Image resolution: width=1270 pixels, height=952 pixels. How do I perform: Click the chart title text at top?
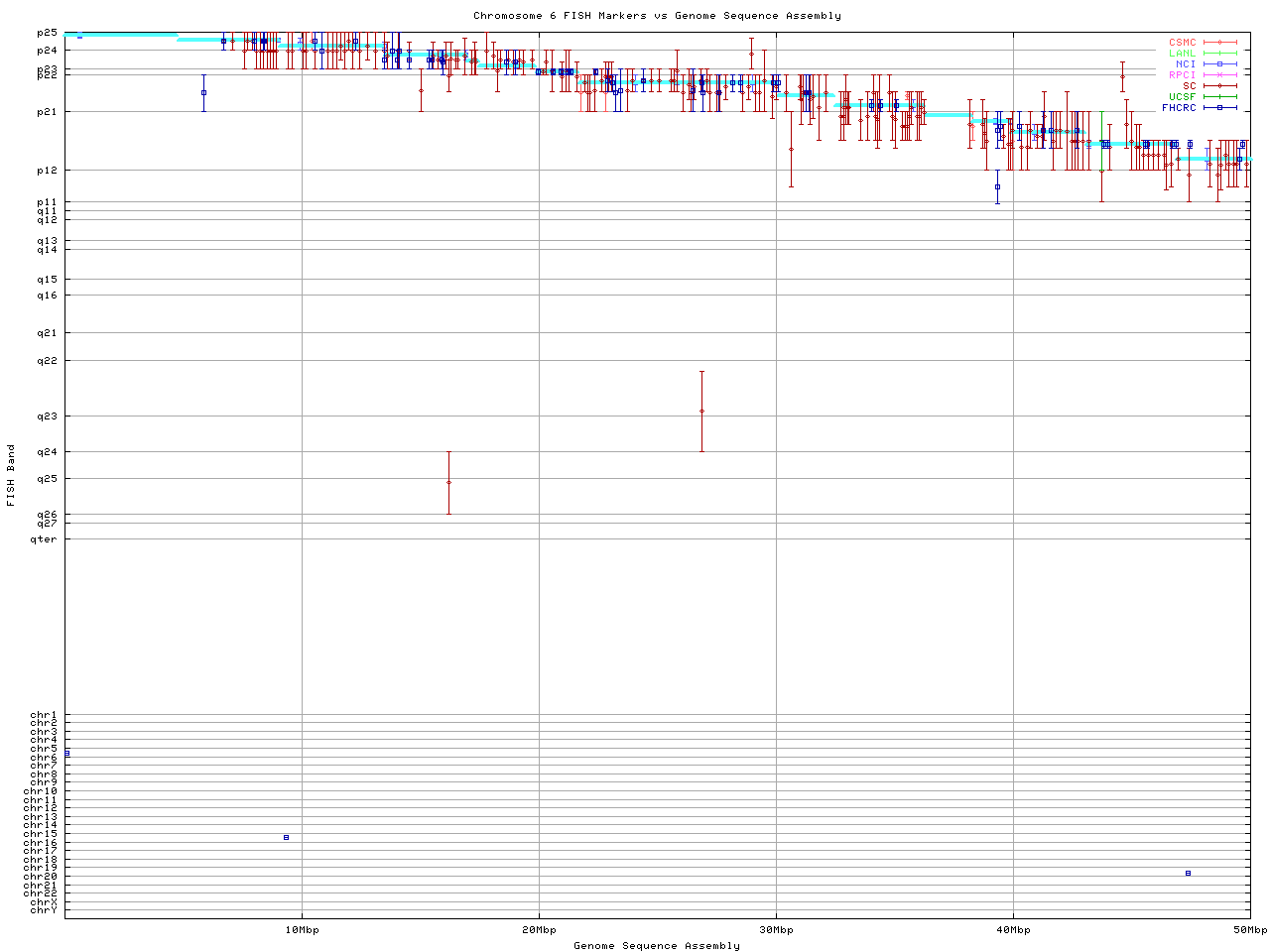tap(657, 16)
